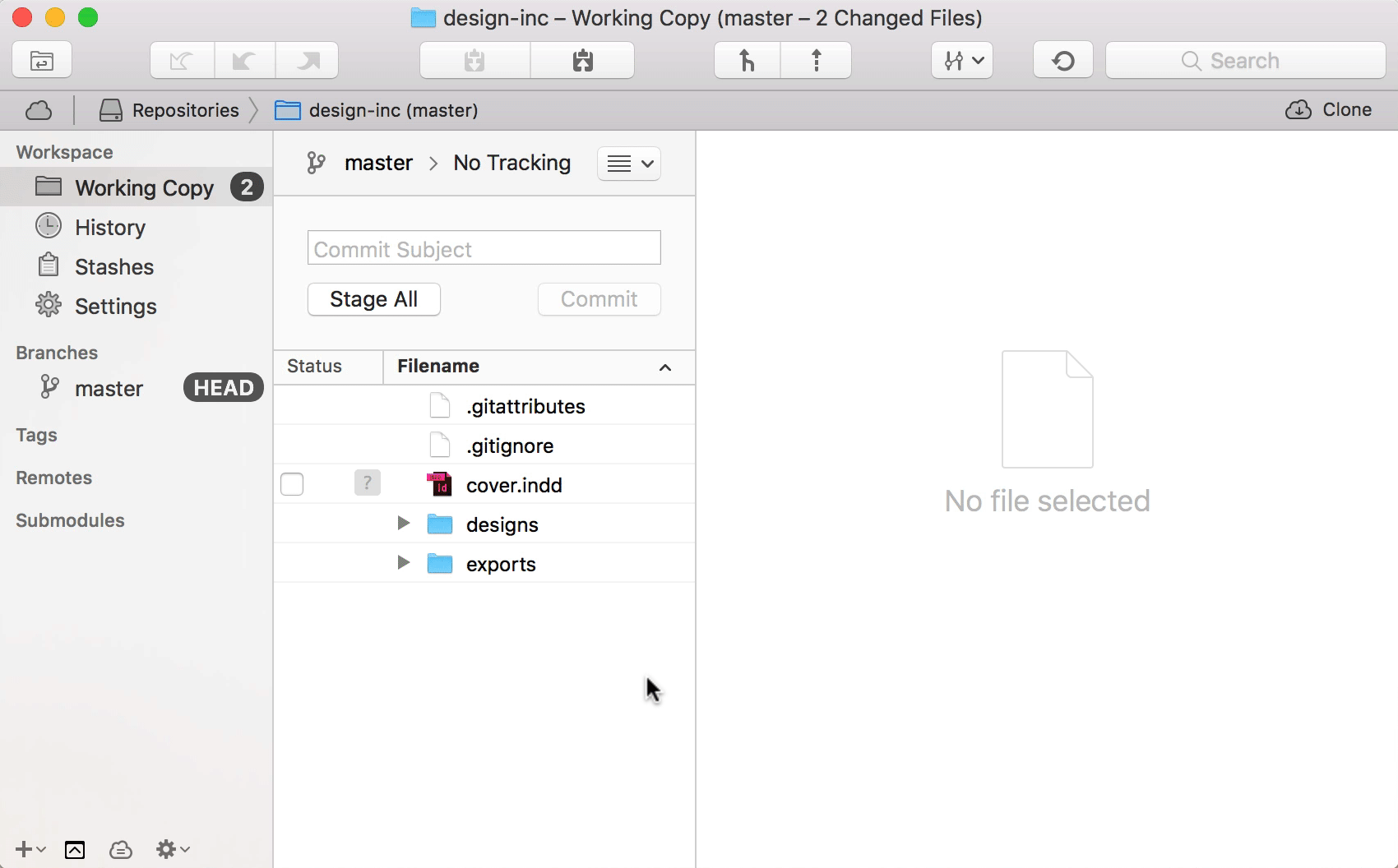The width and height of the screenshot is (1398, 868).
Task: Click the Merge toolbar icon
Action: (747, 60)
